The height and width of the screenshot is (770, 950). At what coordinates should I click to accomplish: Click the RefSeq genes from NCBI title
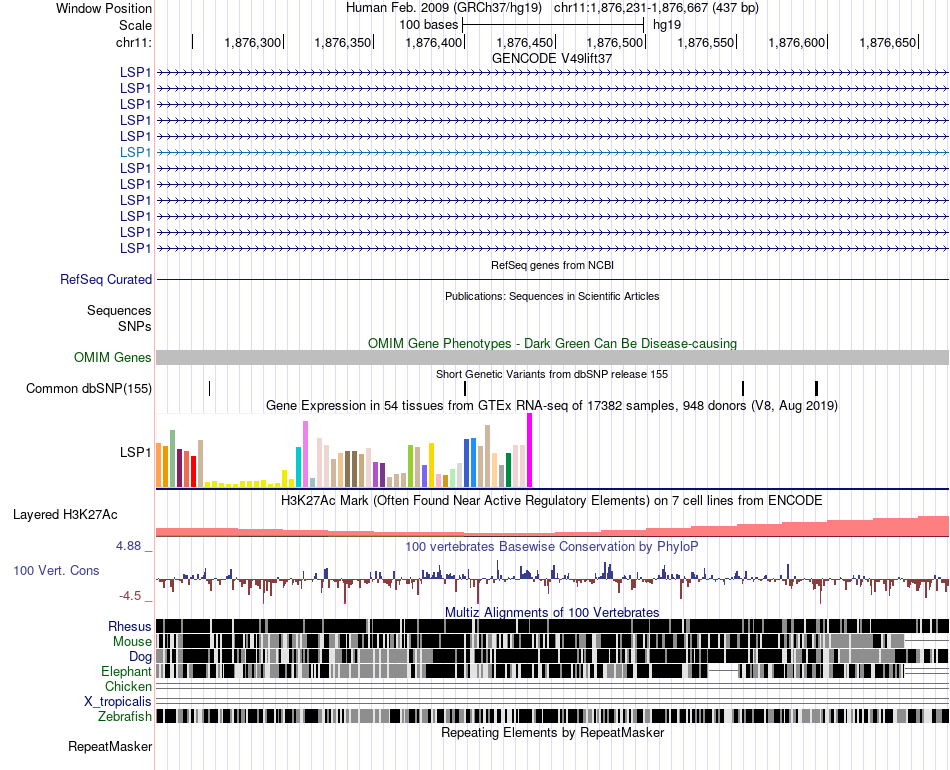pos(552,265)
